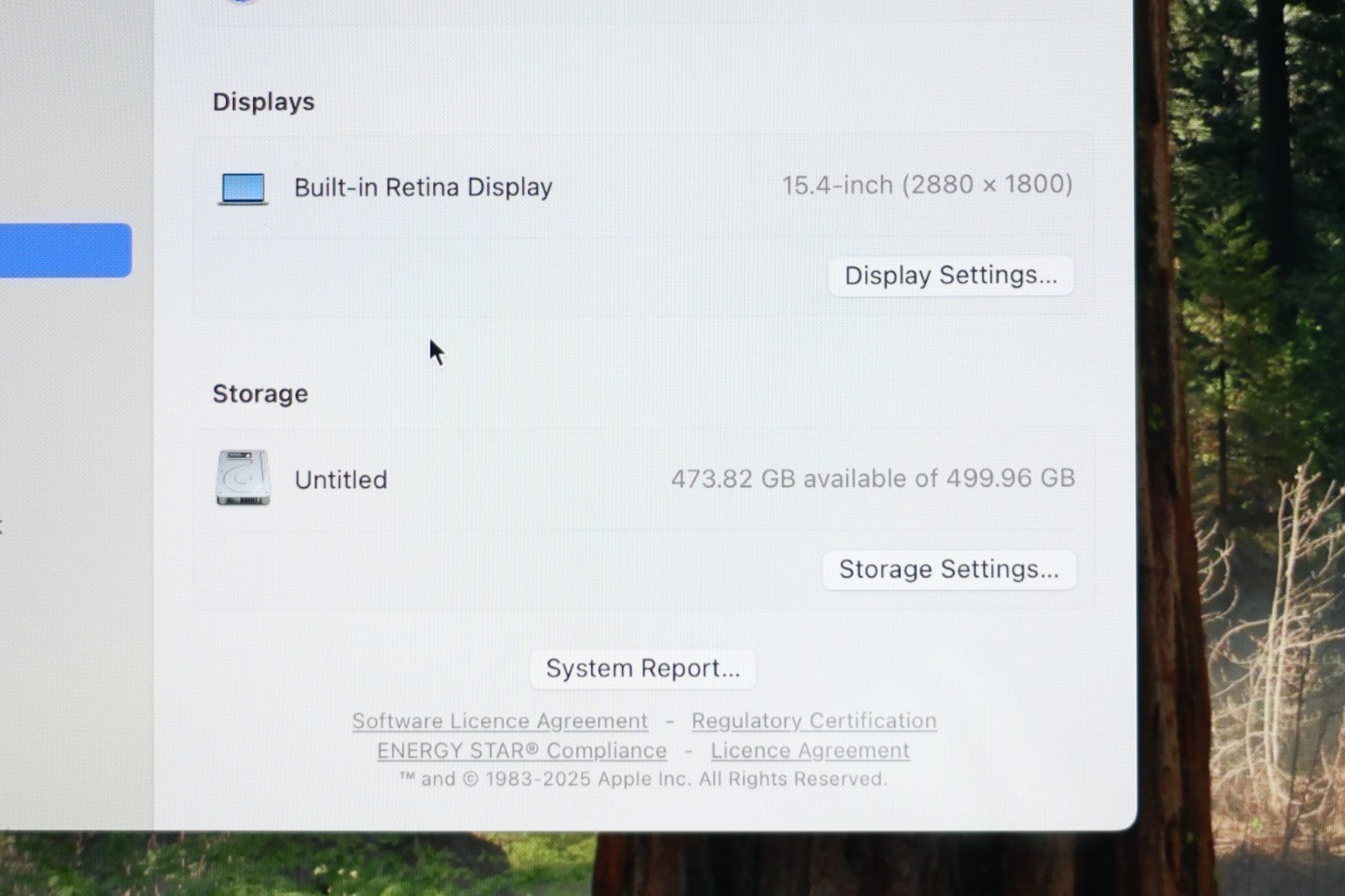Open Display Settings
This screenshot has width=1345, height=896.
951,276
